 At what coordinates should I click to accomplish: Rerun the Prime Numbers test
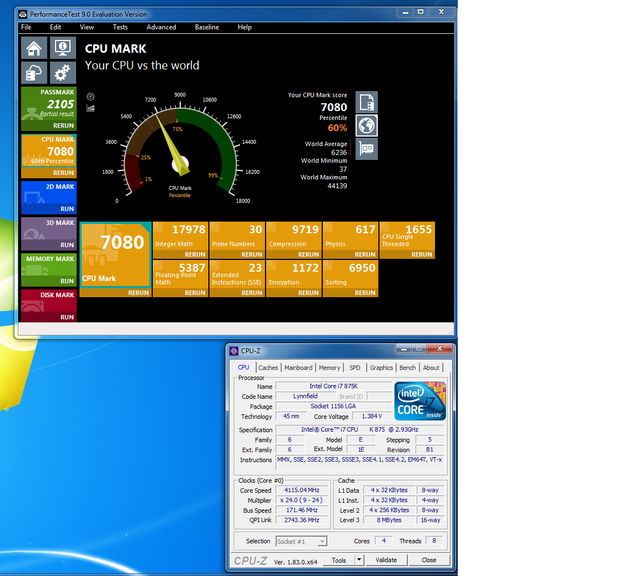tap(252, 254)
